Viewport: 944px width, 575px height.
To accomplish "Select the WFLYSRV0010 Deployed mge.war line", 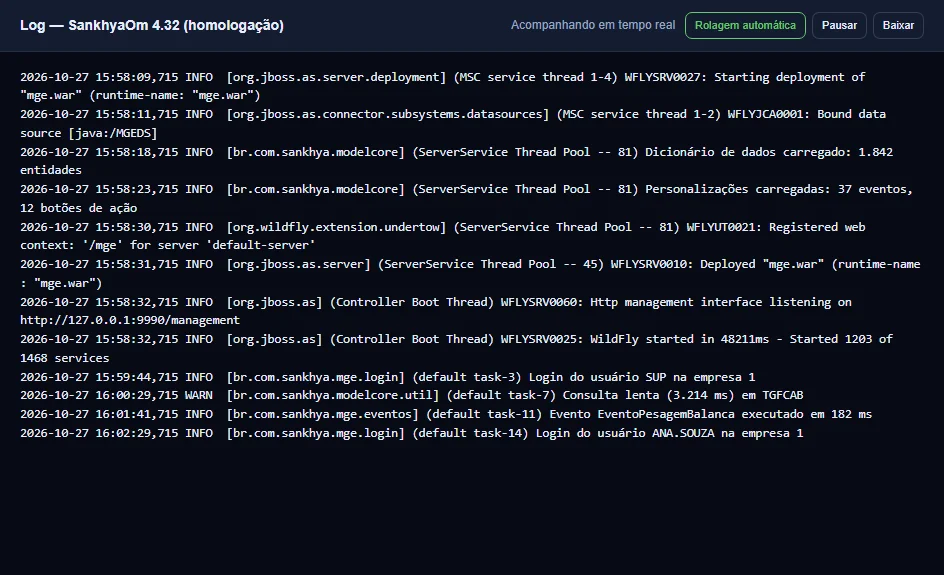I will point(472,273).
